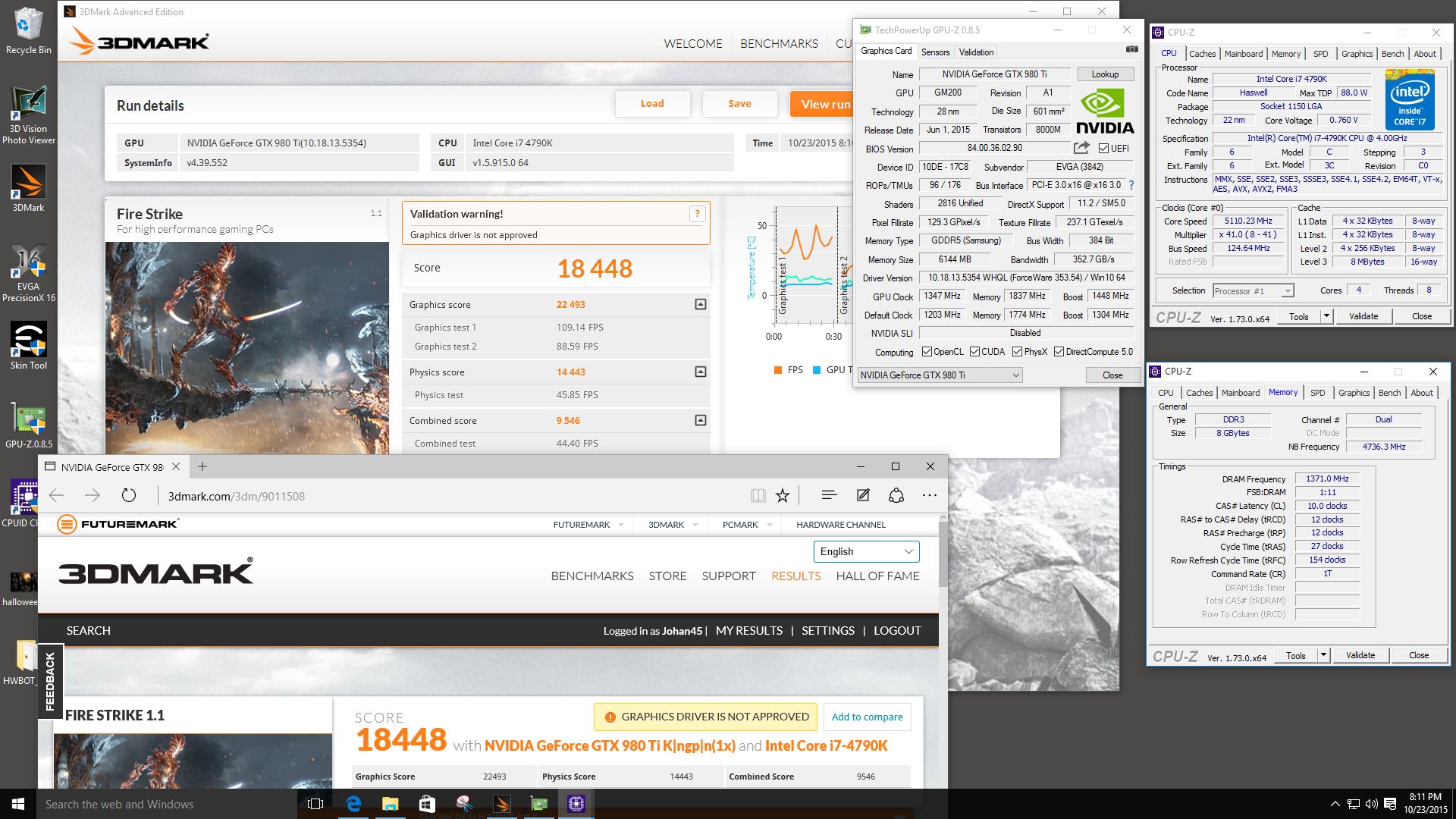Viewport: 1456px width, 819px height.
Task: Toggle the PhysX checkbox in GPU-Z
Action: coord(1017,352)
